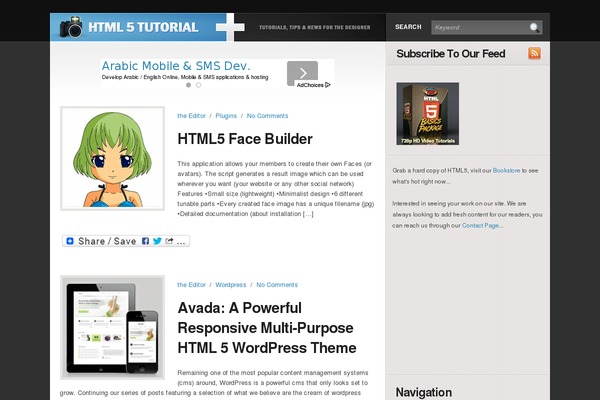Click the header tagline TUTORIALS, TIPS & NEWS
This screenshot has height=400, width=600.
click(315, 28)
